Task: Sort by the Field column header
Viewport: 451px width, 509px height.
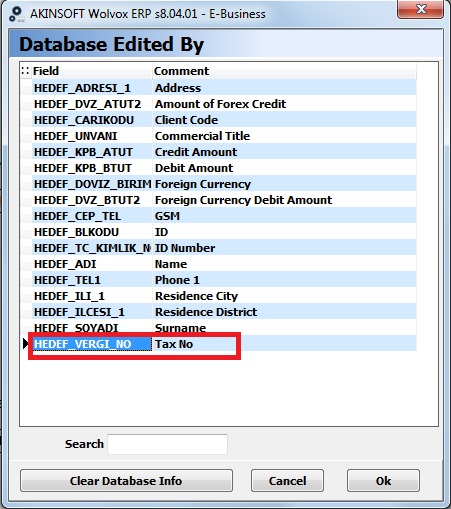Action: pyautogui.click(x=92, y=71)
